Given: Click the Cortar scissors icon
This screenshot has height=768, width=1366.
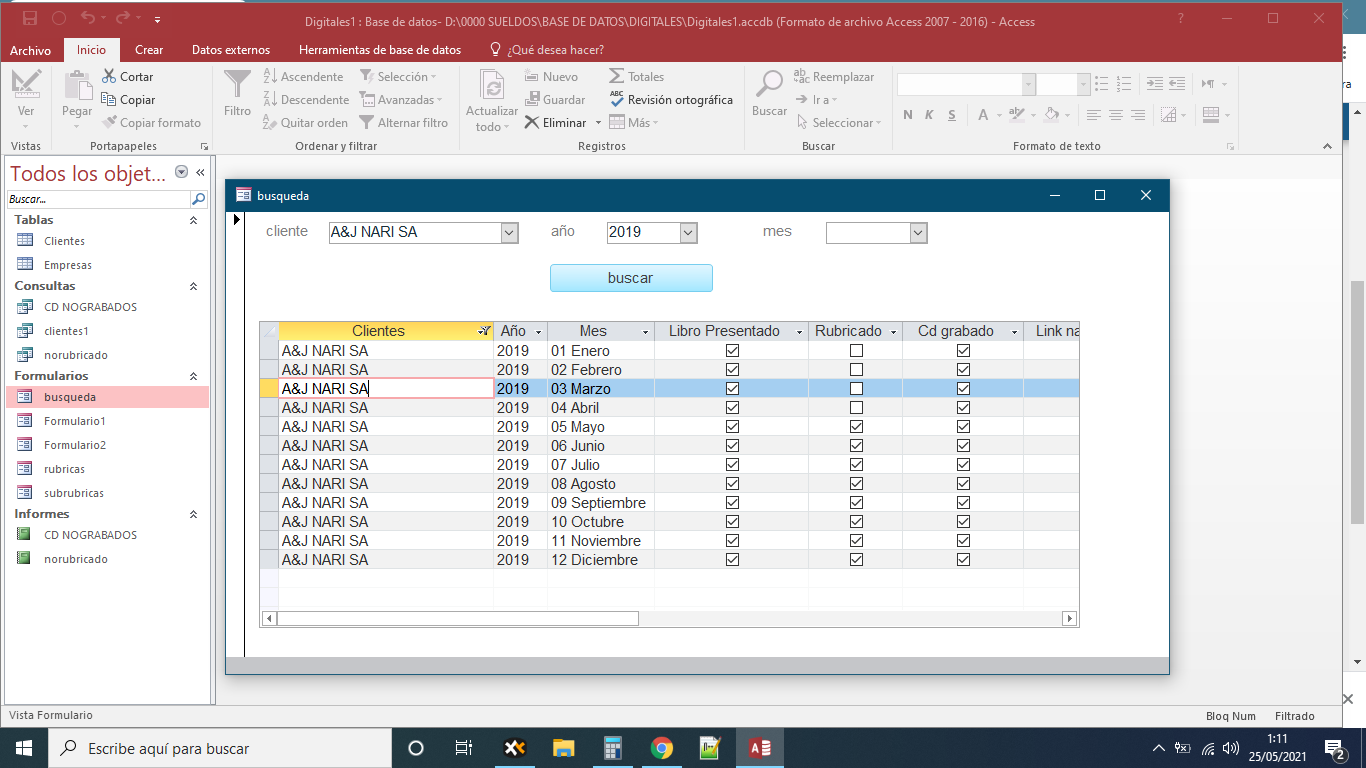Looking at the screenshot, I should tap(110, 77).
